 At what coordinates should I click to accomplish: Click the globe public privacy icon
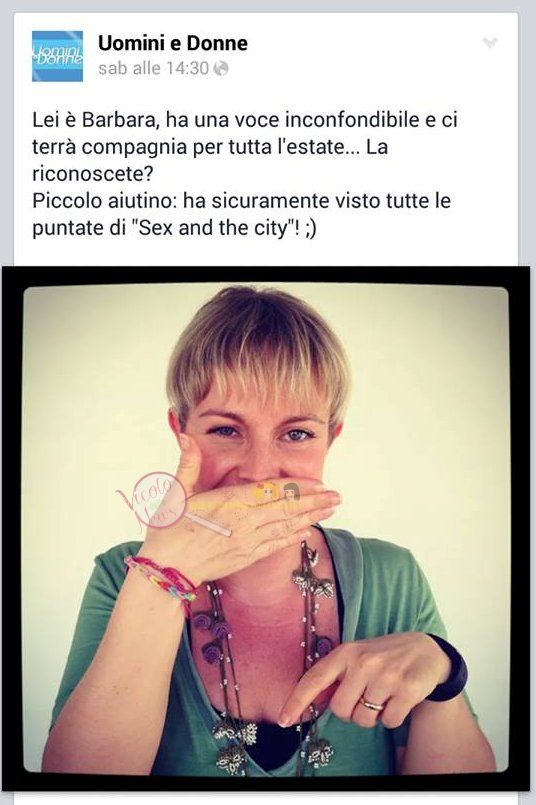coord(221,68)
